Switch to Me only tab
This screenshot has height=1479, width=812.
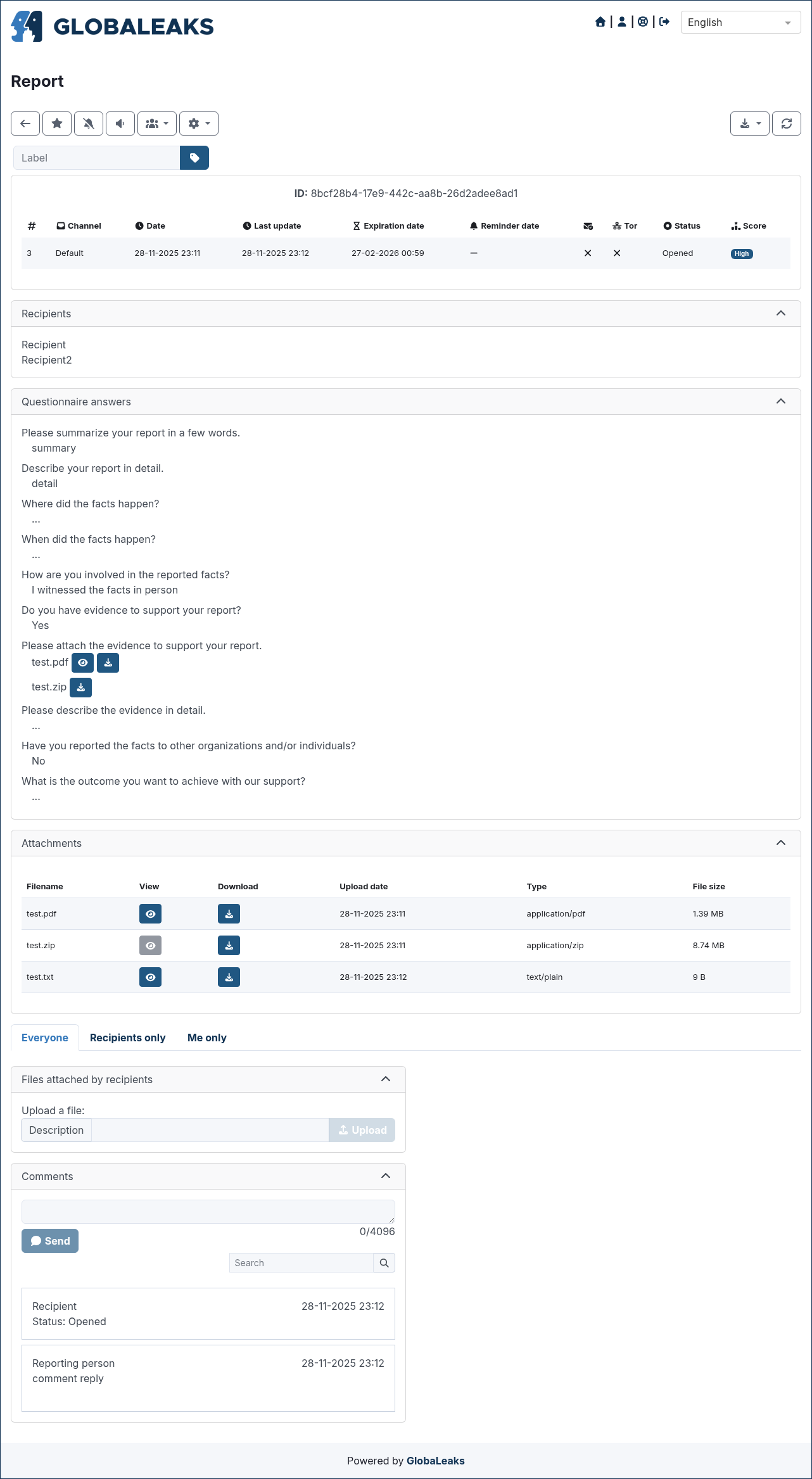207,1038
